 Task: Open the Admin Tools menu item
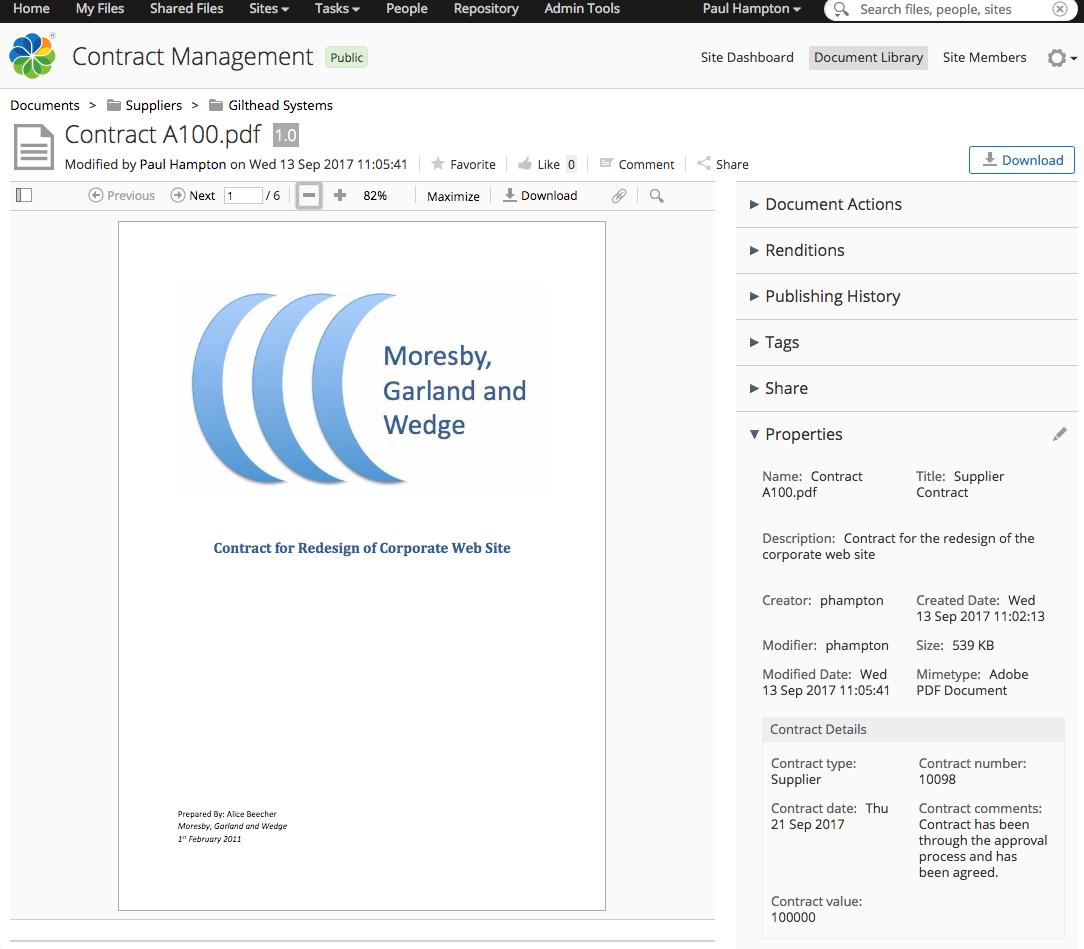(x=582, y=9)
